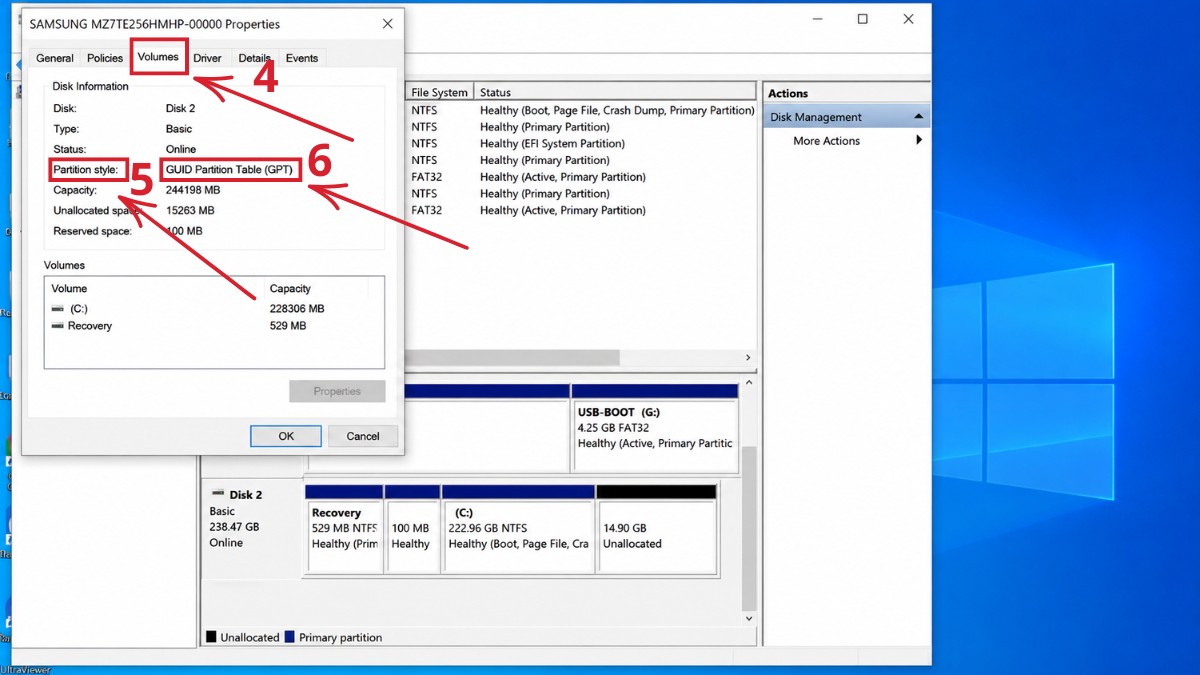
Task: Click the Disk Management heading in the Actions pane
Action: click(x=816, y=117)
